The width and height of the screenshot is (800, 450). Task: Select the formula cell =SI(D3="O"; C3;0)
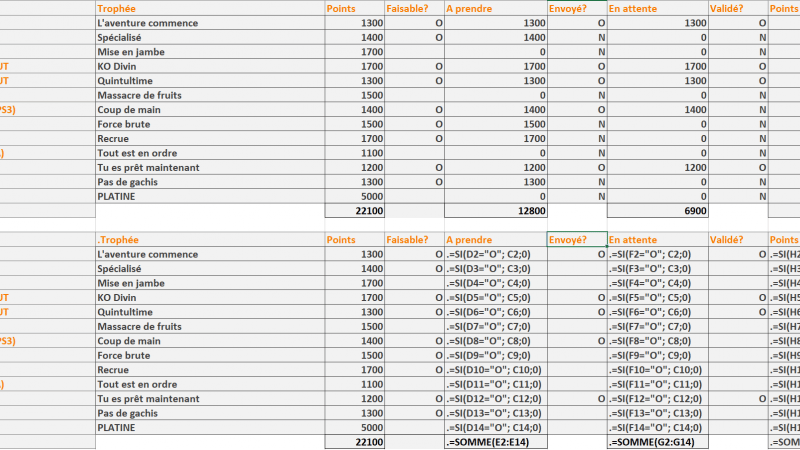pyautogui.click(x=496, y=268)
